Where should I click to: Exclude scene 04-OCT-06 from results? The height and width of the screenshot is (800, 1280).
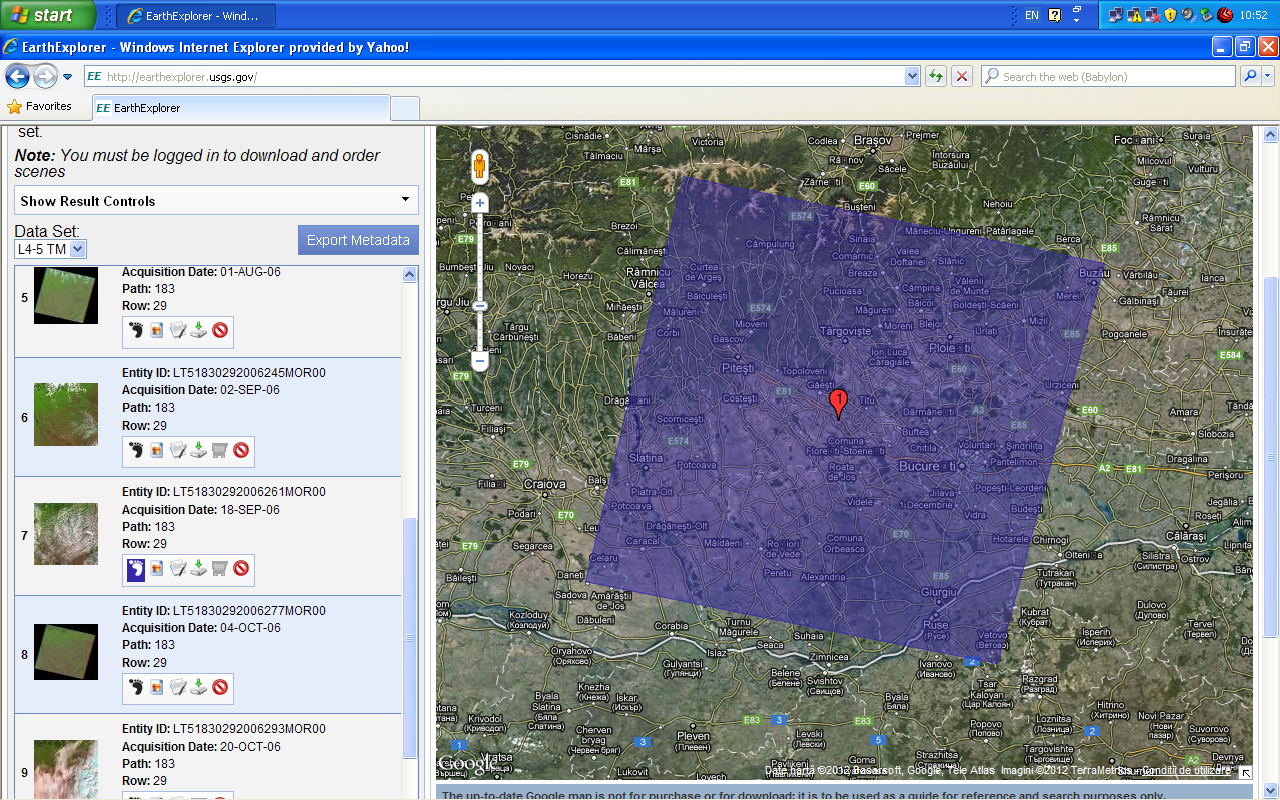(220, 687)
